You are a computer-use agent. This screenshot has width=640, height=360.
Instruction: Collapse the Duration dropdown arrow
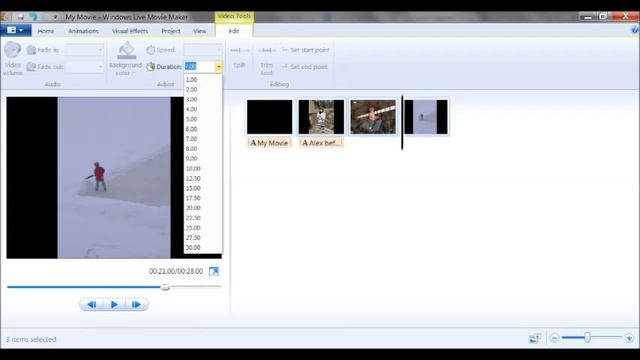click(219, 67)
